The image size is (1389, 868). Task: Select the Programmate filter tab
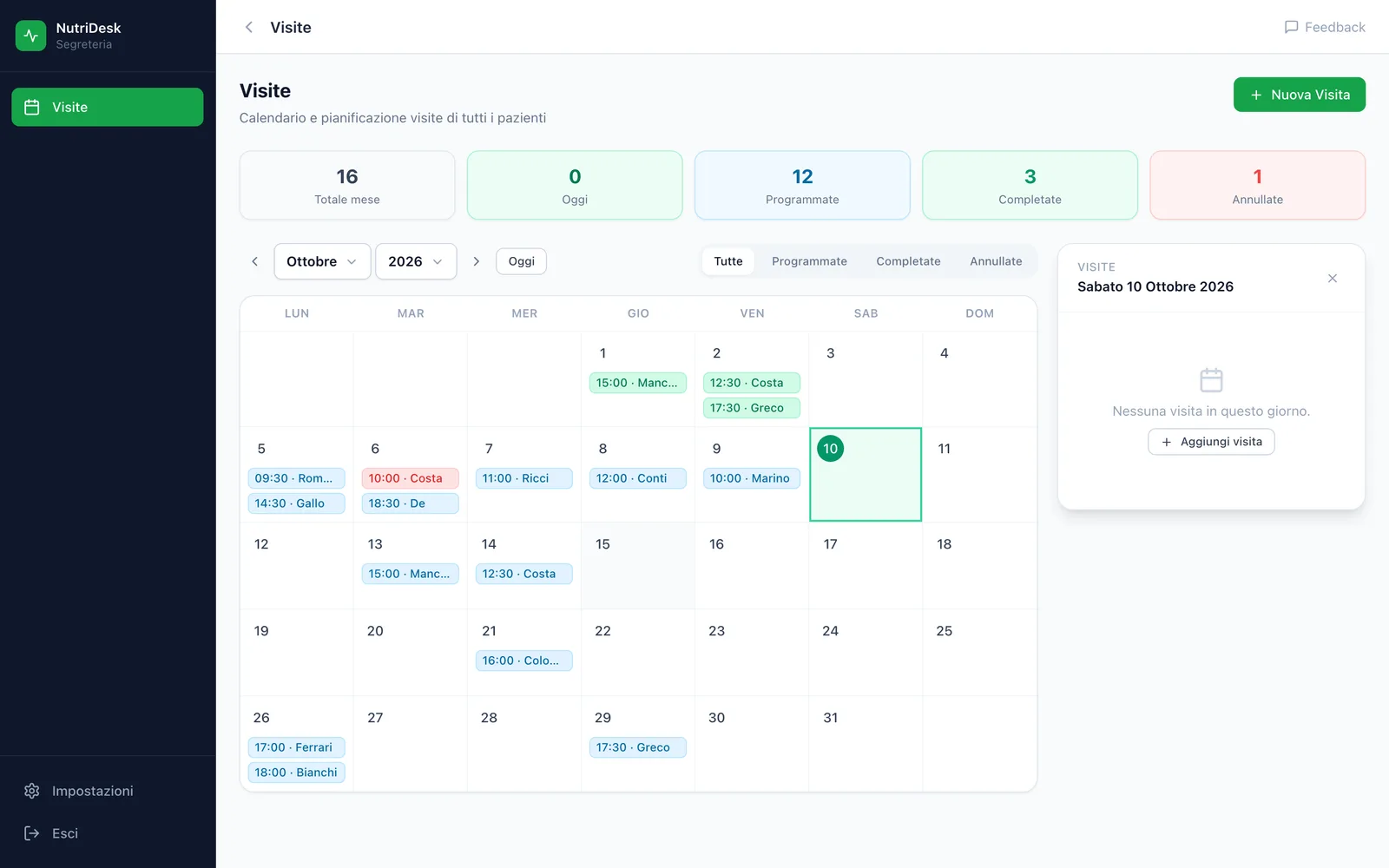pos(809,261)
